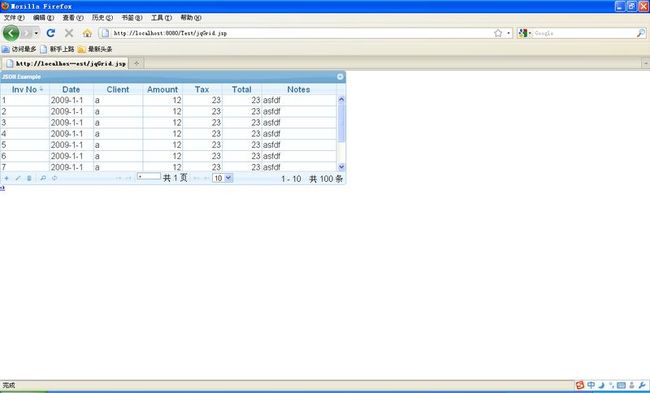Viewport: 650px width, 393px height.
Task: Click the moon half-width tray icon
Action: point(601,385)
